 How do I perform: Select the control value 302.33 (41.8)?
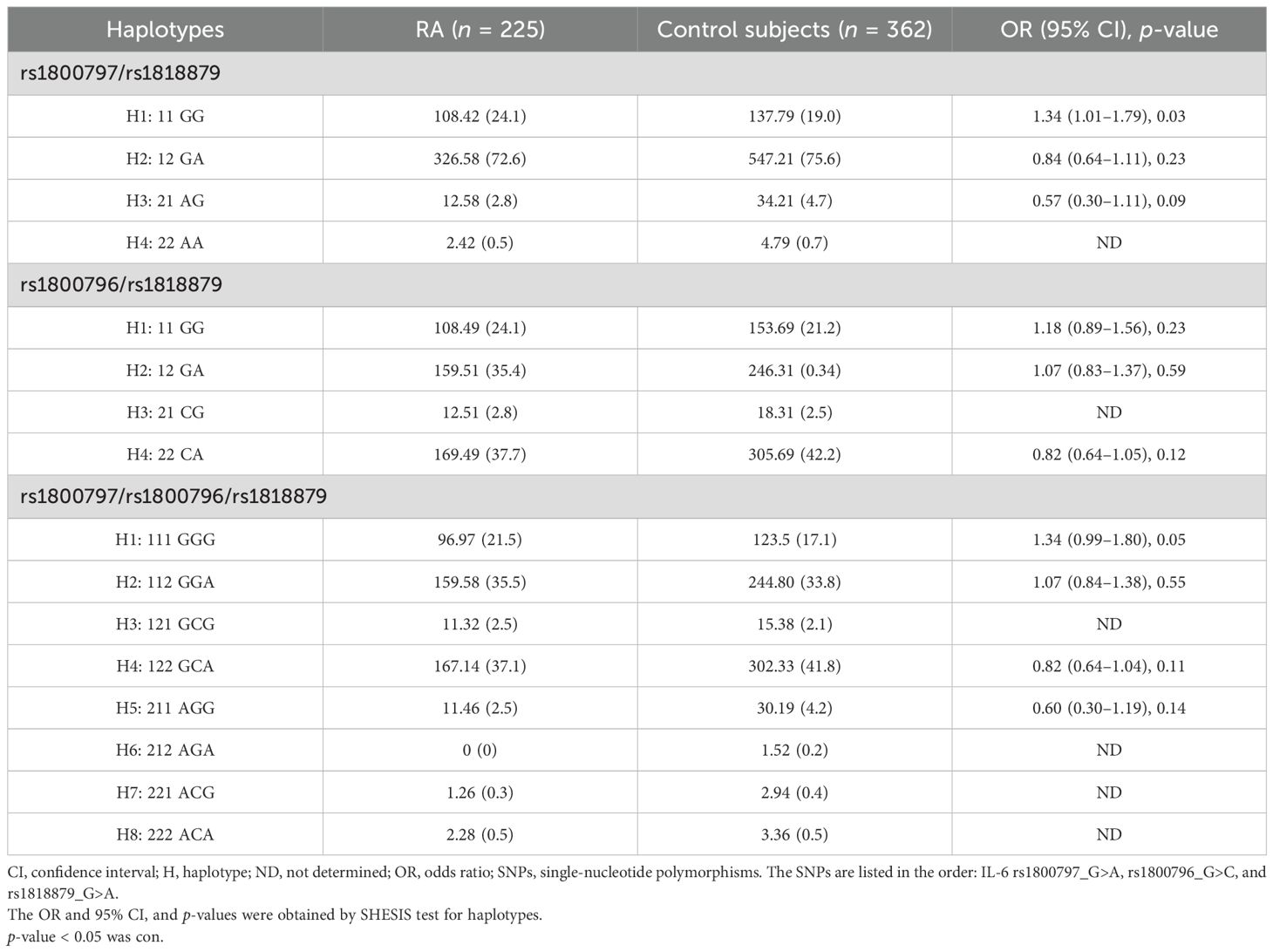click(794, 666)
